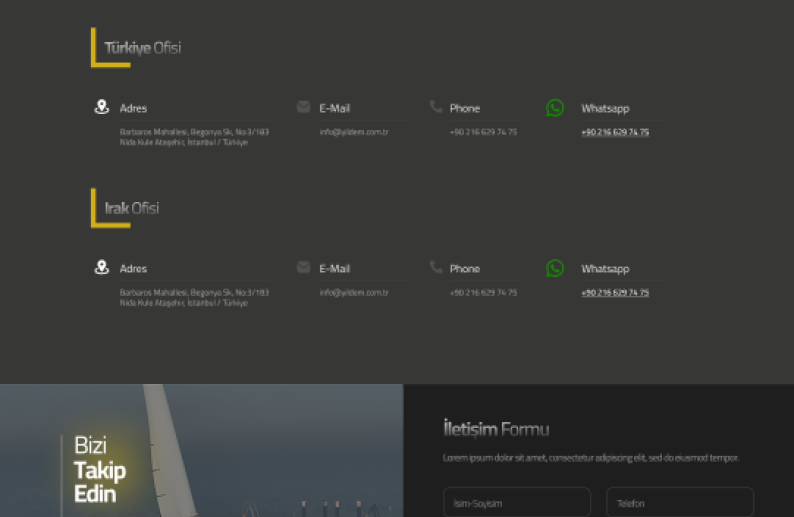Click the Türkiye Ofisi heading
This screenshot has height=517, width=794.
[143, 48]
